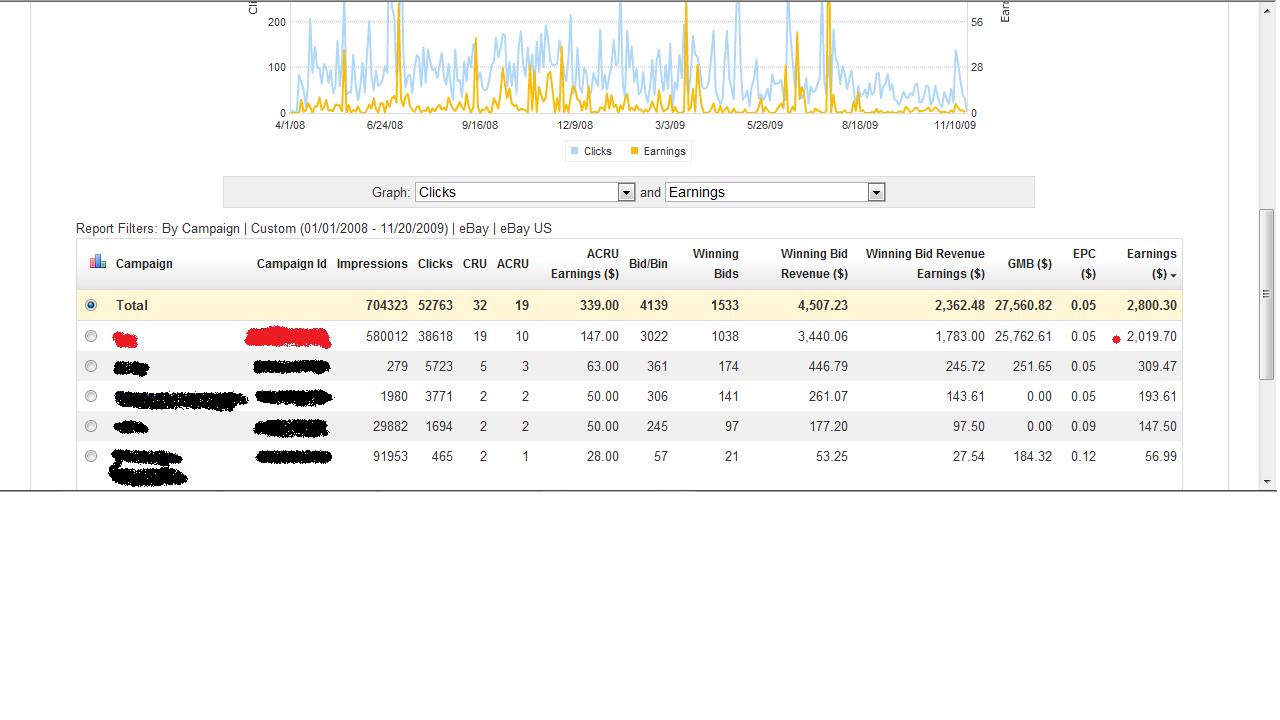Click the yellow Earnings legend marker

point(634,151)
